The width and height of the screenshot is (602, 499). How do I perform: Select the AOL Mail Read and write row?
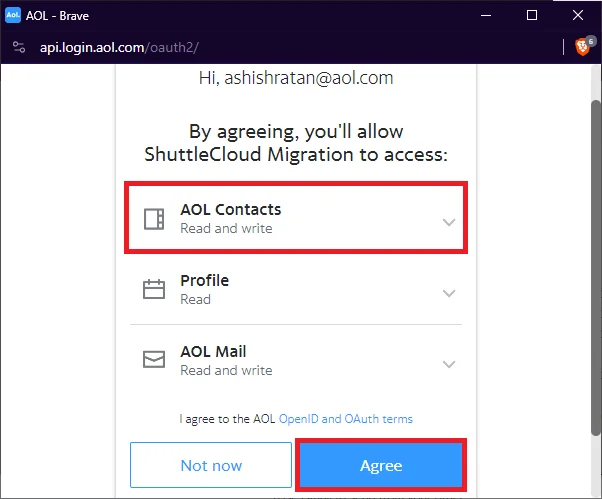pos(296,360)
